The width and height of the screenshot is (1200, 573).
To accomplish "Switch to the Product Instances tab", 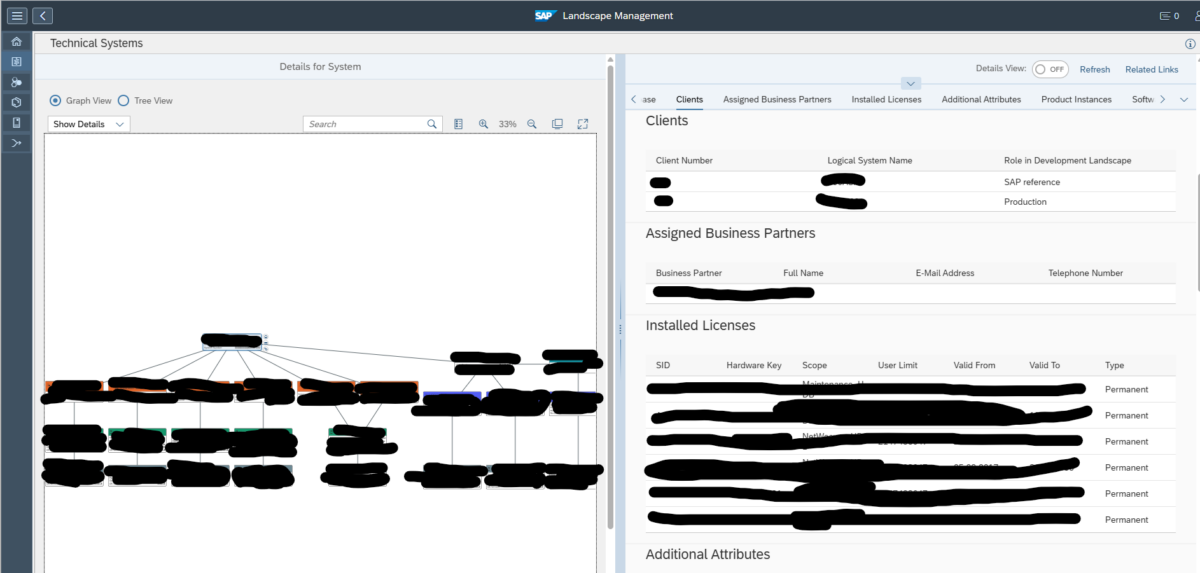I will (1076, 99).
